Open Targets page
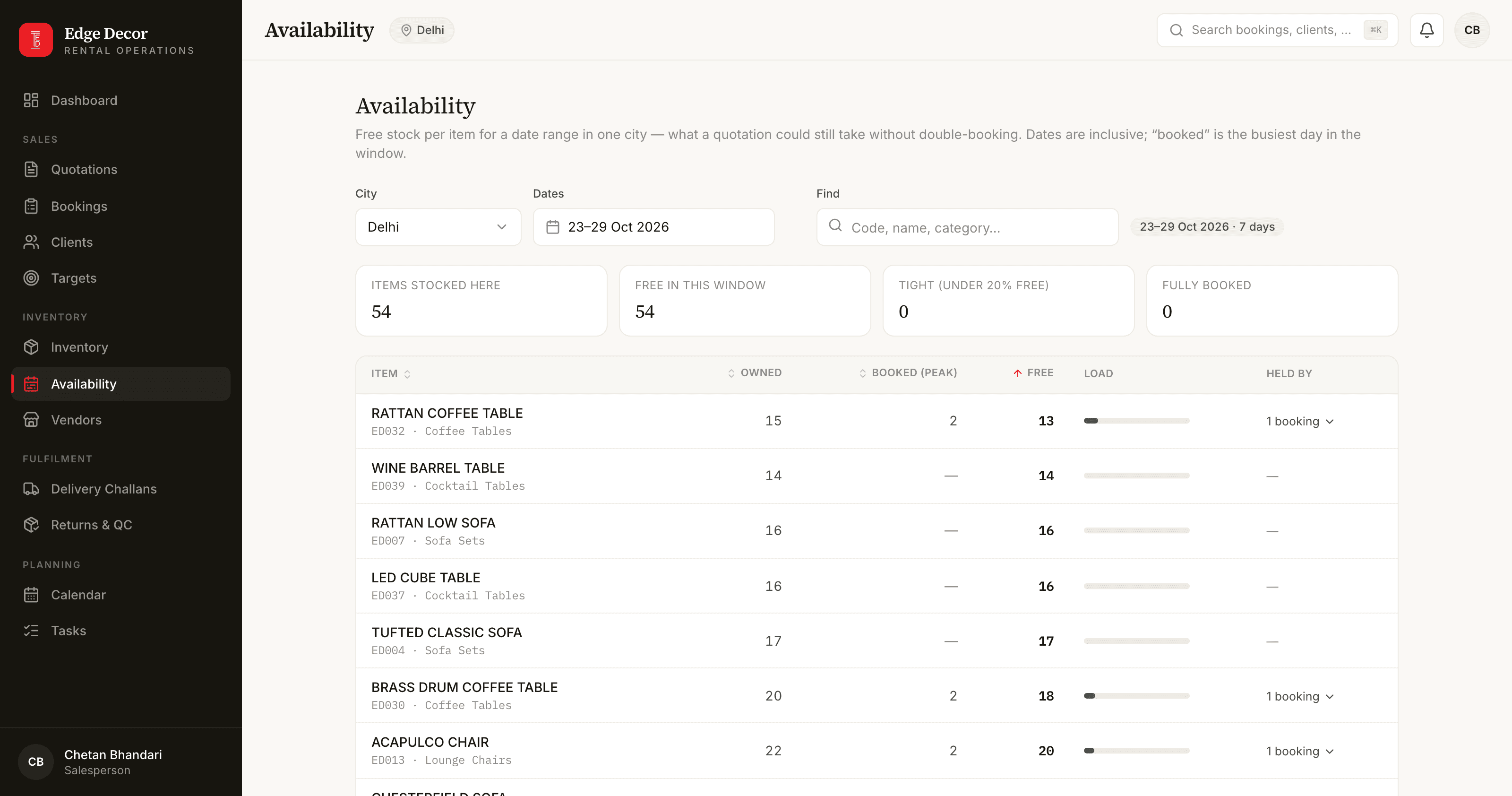The height and width of the screenshot is (796, 1512). click(x=121, y=277)
